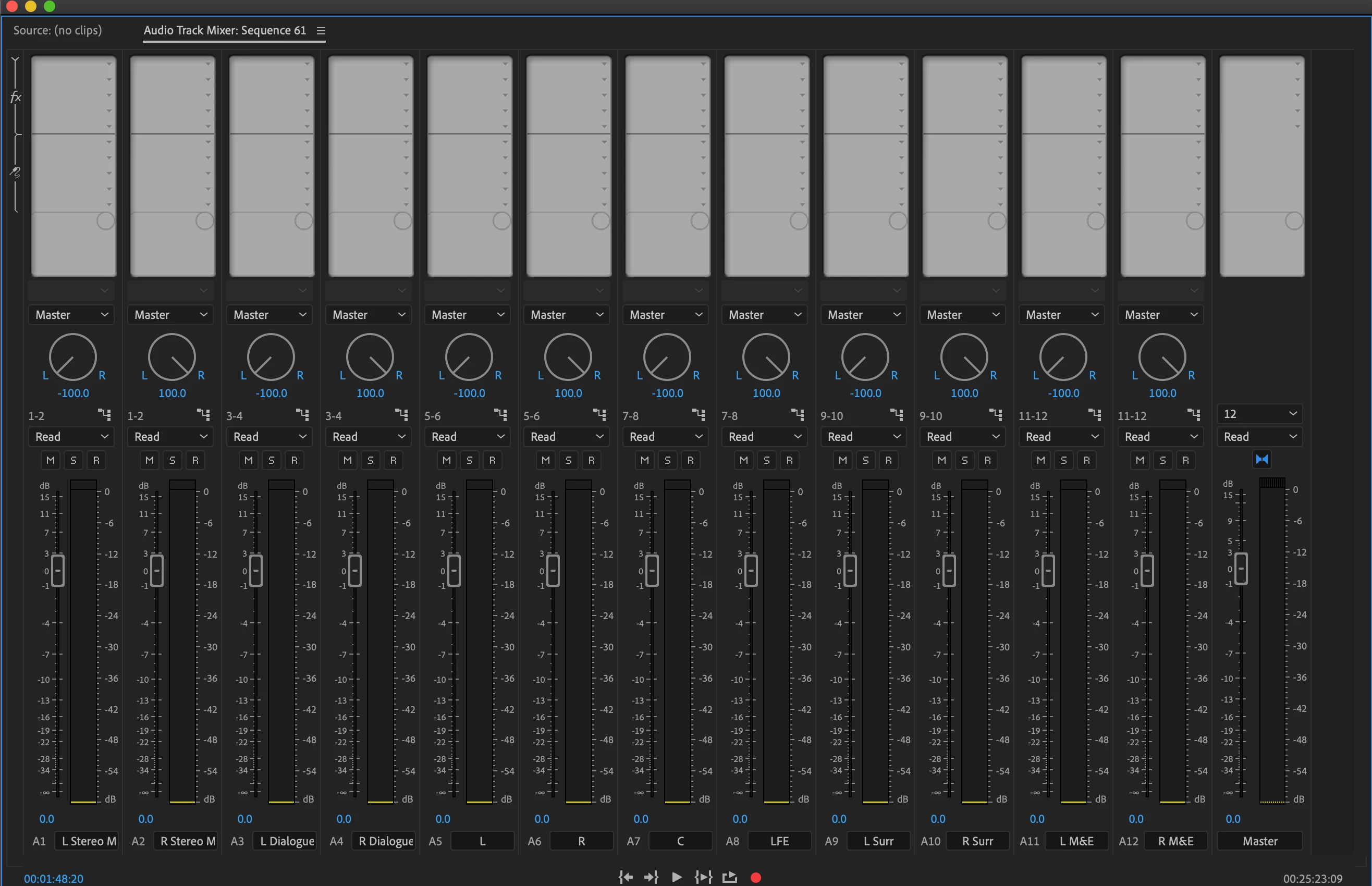Mute track A1 L Stereo M
The width and height of the screenshot is (1372, 886).
51,460
